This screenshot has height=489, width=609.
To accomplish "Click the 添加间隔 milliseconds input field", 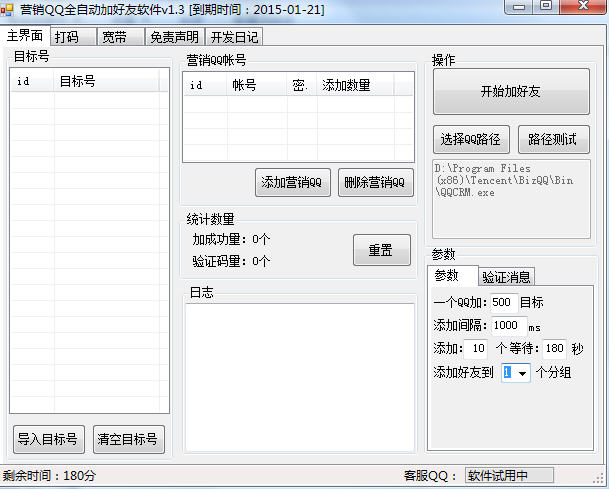I will (509, 325).
